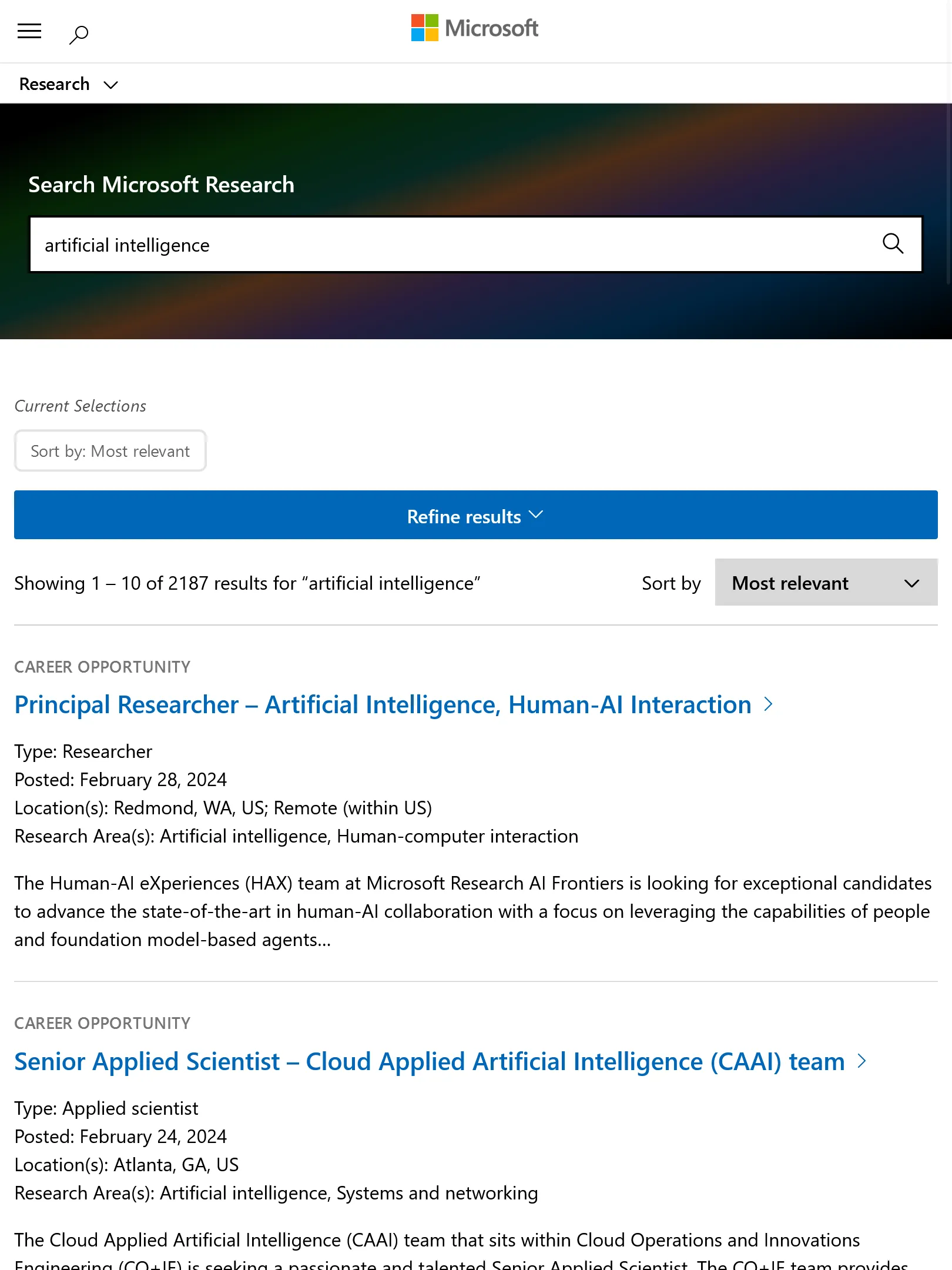Image resolution: width=952 pixels, height=1270 pixels.
Task: Open Senior Applied Scientist – CAAI team link
Action: (x=429, y=1061)
